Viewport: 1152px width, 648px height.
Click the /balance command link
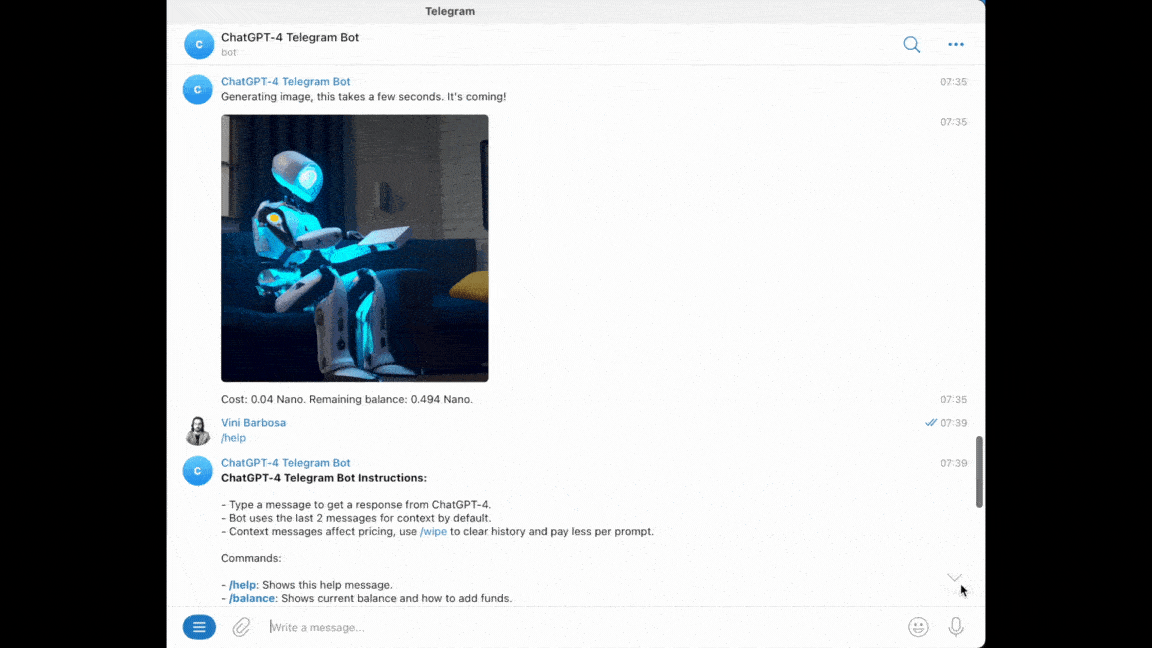(251, 598)
